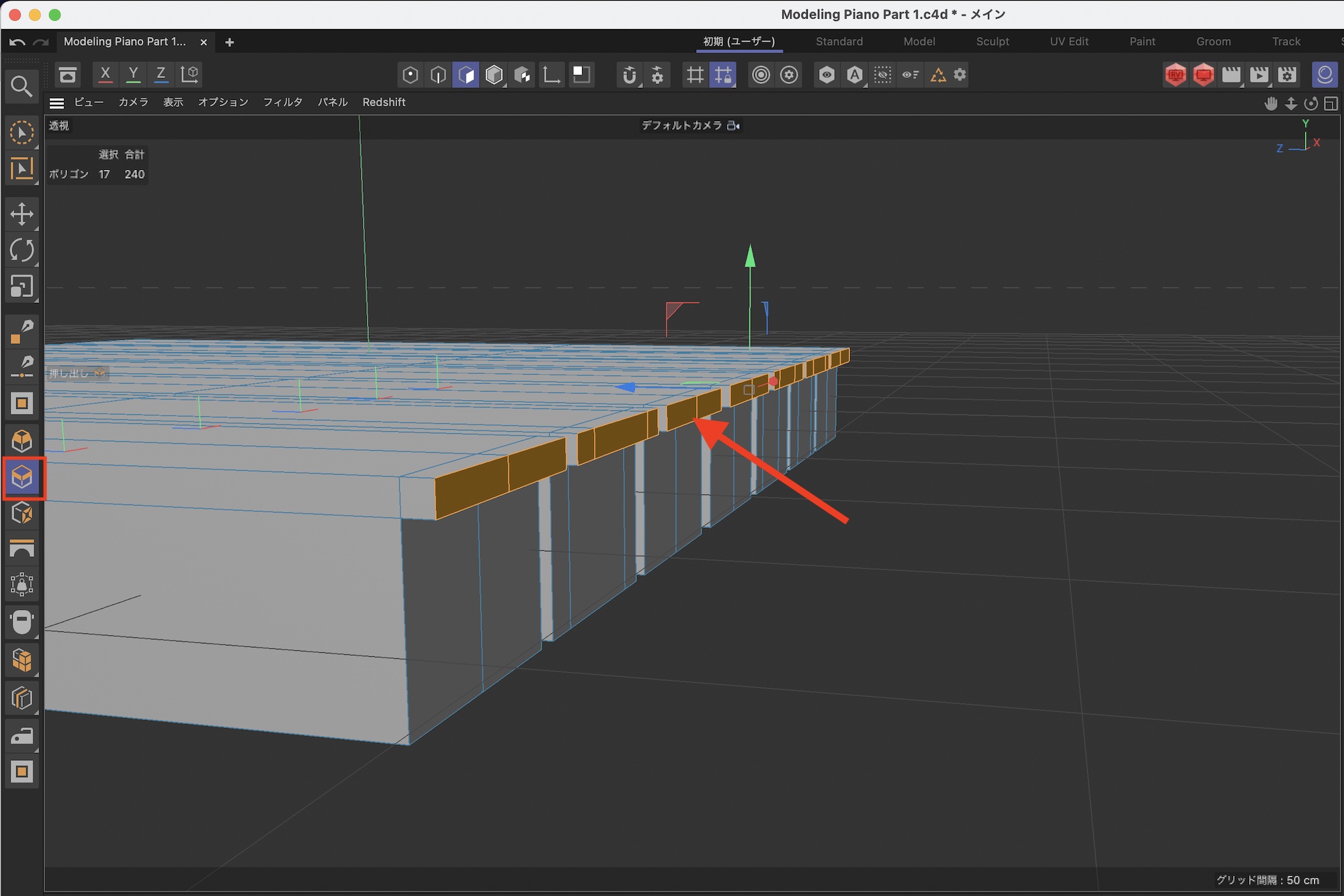Open the viewport hamburger menu

click(57, 103)
